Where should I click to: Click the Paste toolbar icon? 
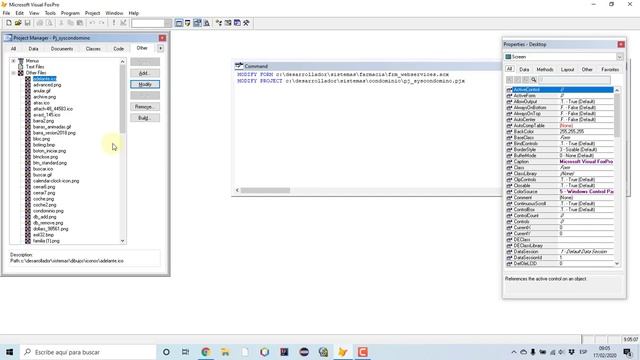coord(80,23)
